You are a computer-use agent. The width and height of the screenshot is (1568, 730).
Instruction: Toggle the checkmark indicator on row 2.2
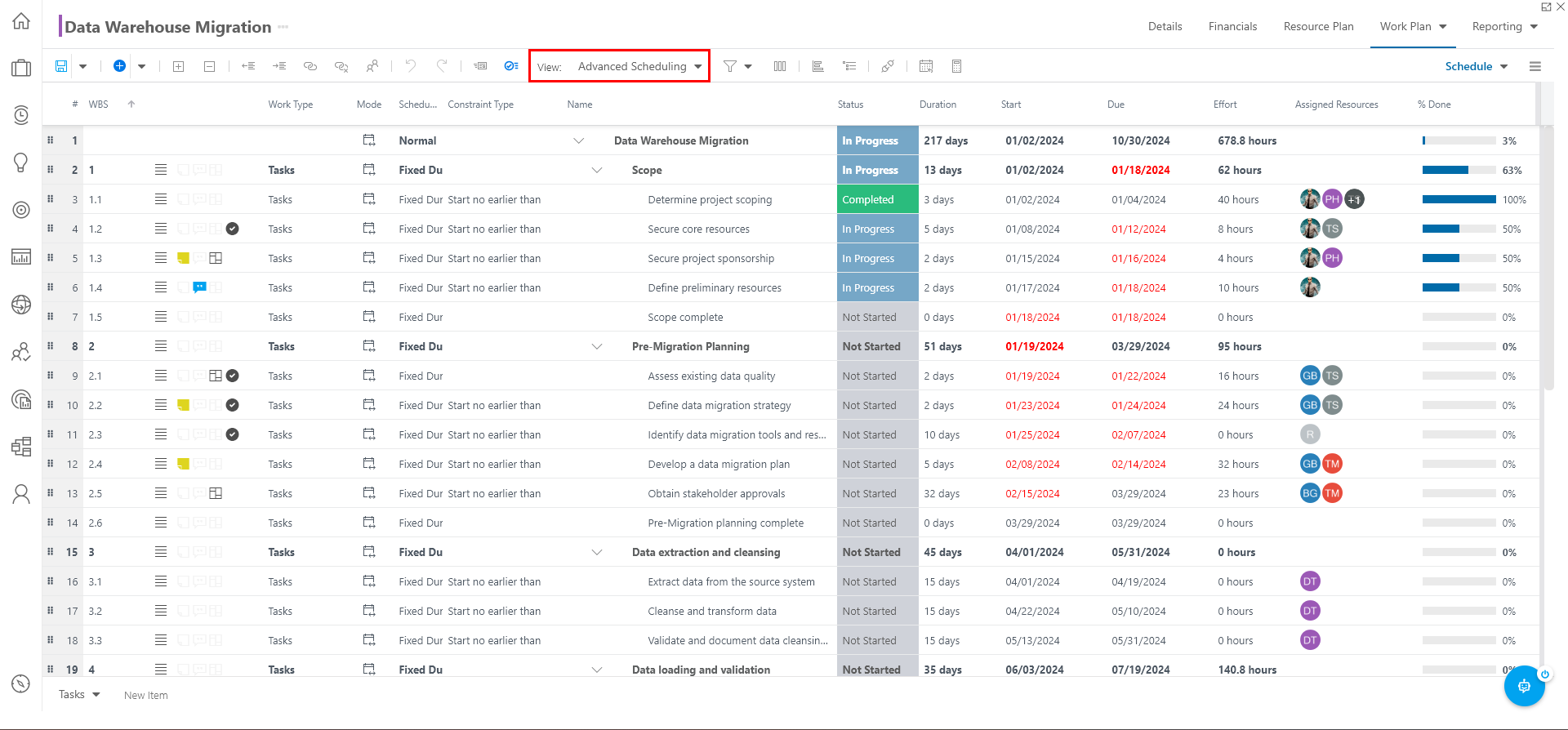tap(233, 405)
